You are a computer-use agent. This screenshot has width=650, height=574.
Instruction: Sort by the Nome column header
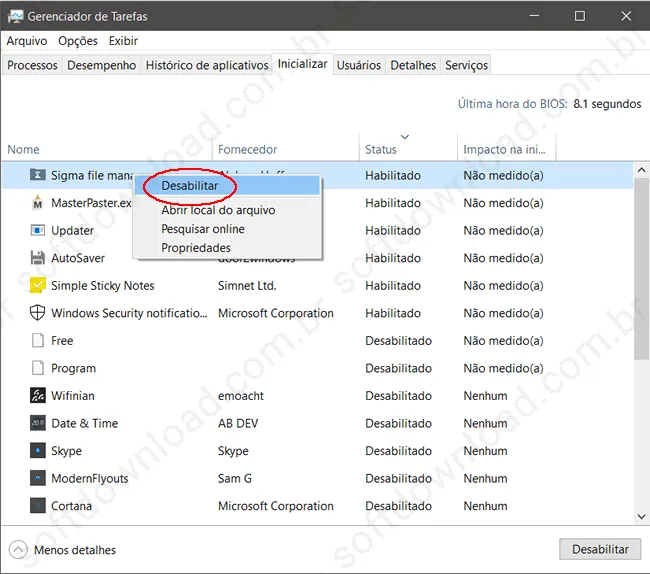[24, 150]
